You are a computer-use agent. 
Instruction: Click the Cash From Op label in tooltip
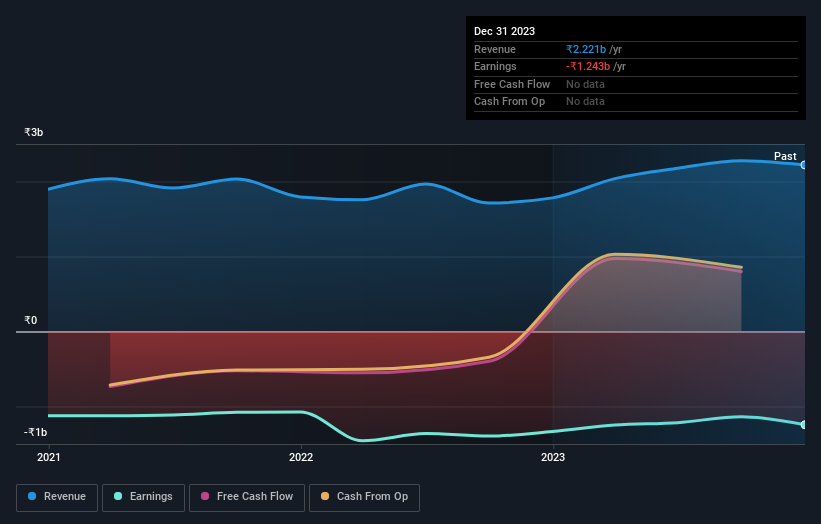509,102
